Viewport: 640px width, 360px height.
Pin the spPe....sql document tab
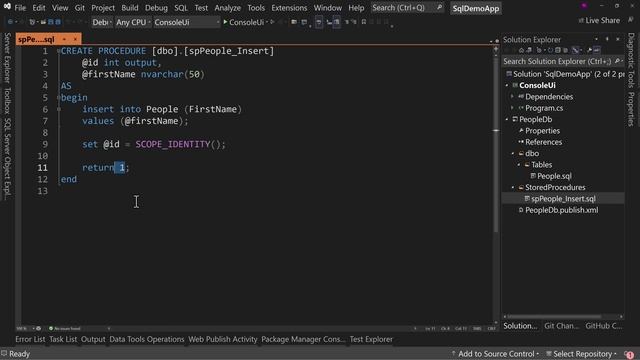[x=64, y=39]
